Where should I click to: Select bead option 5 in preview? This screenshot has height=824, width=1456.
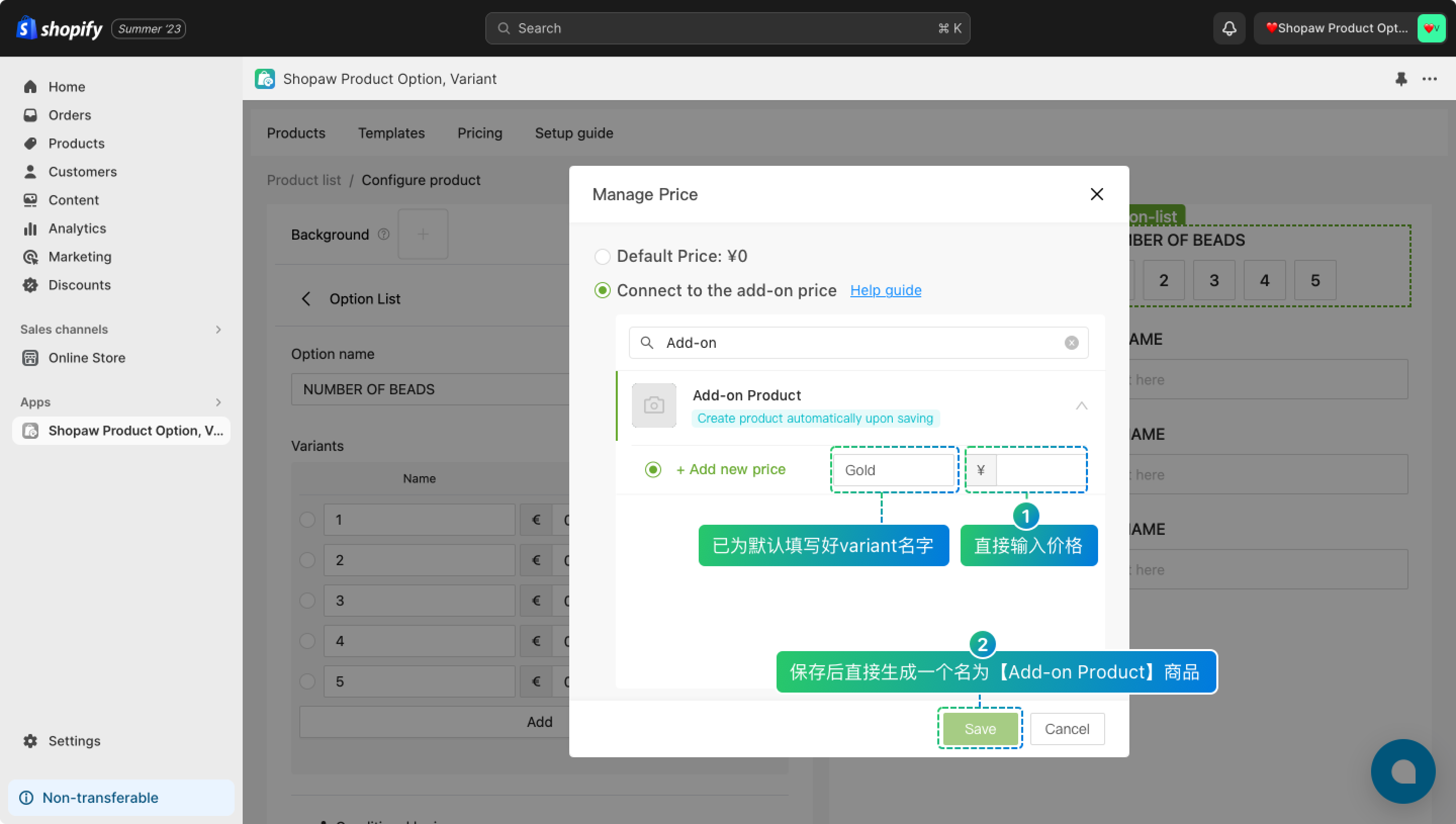(x=1315, y=280)
